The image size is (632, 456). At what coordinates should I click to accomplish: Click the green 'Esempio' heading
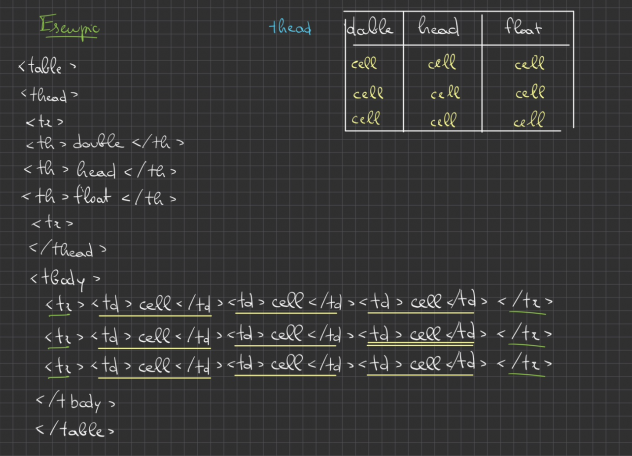69,27
